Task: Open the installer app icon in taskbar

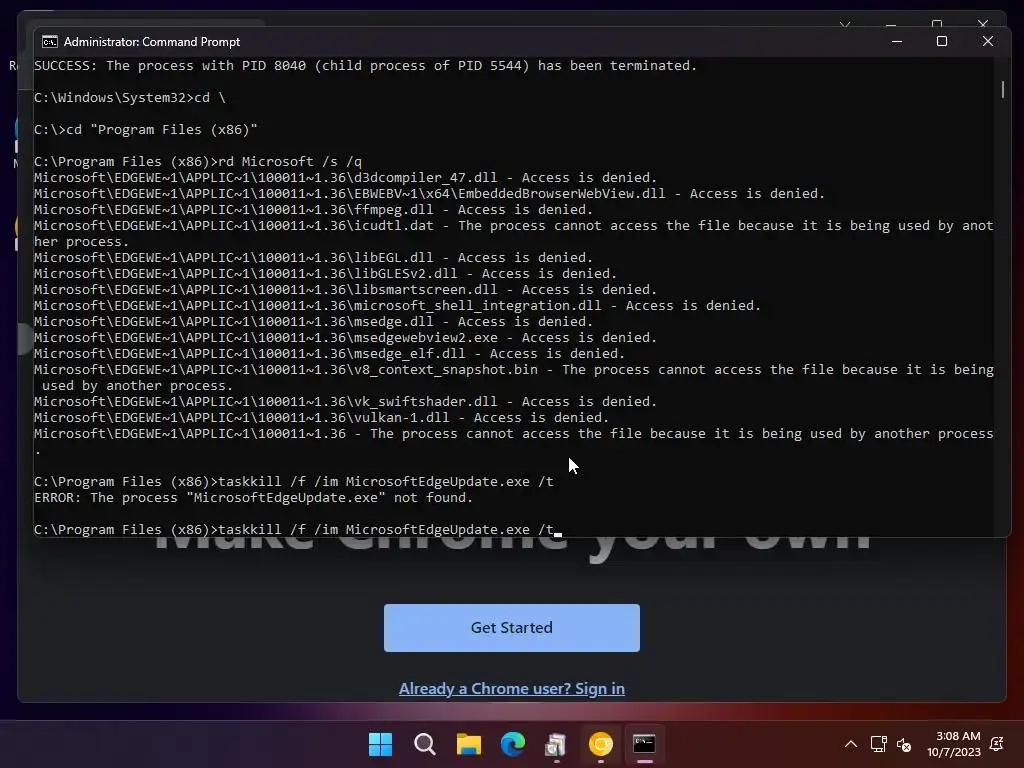Action: pos(556,744)
